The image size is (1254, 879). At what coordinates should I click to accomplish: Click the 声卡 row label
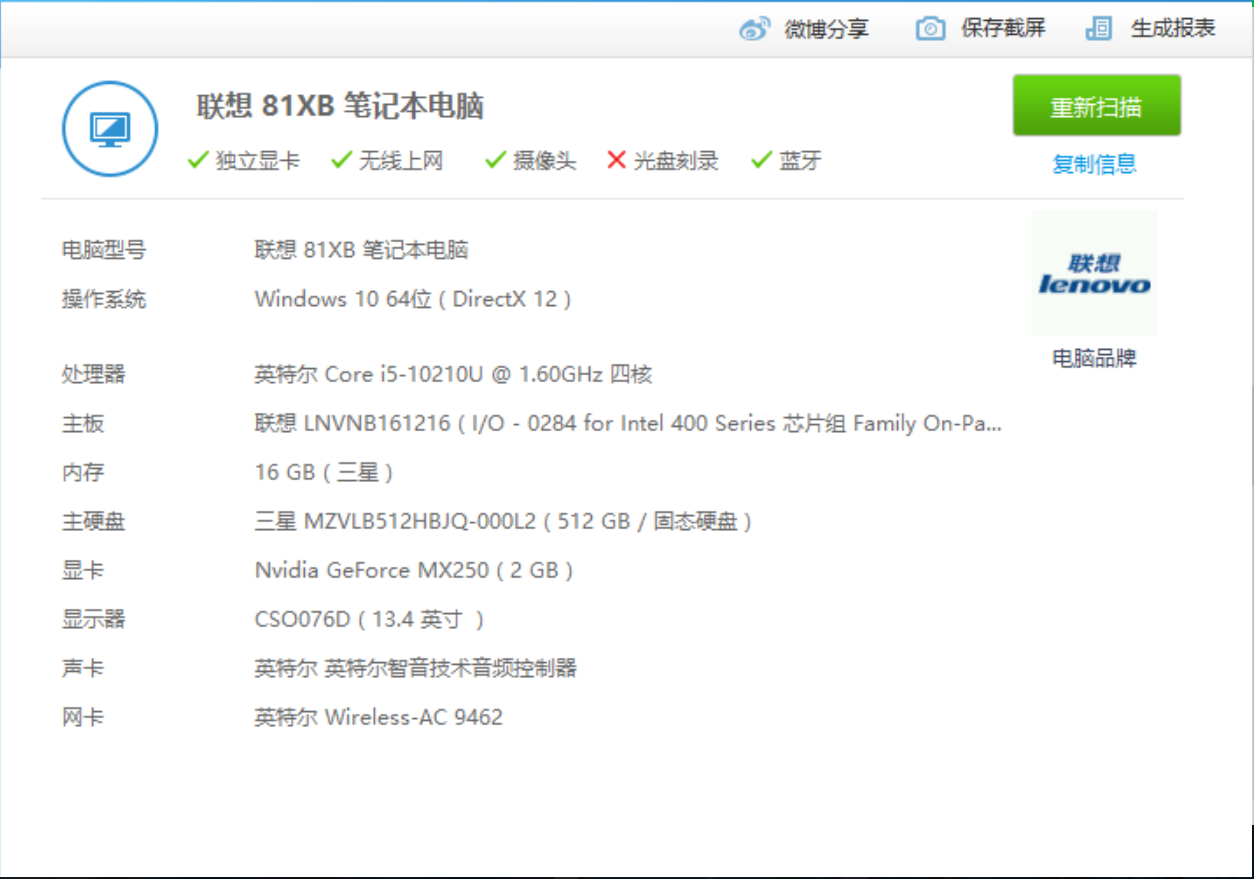pos(83,668)
